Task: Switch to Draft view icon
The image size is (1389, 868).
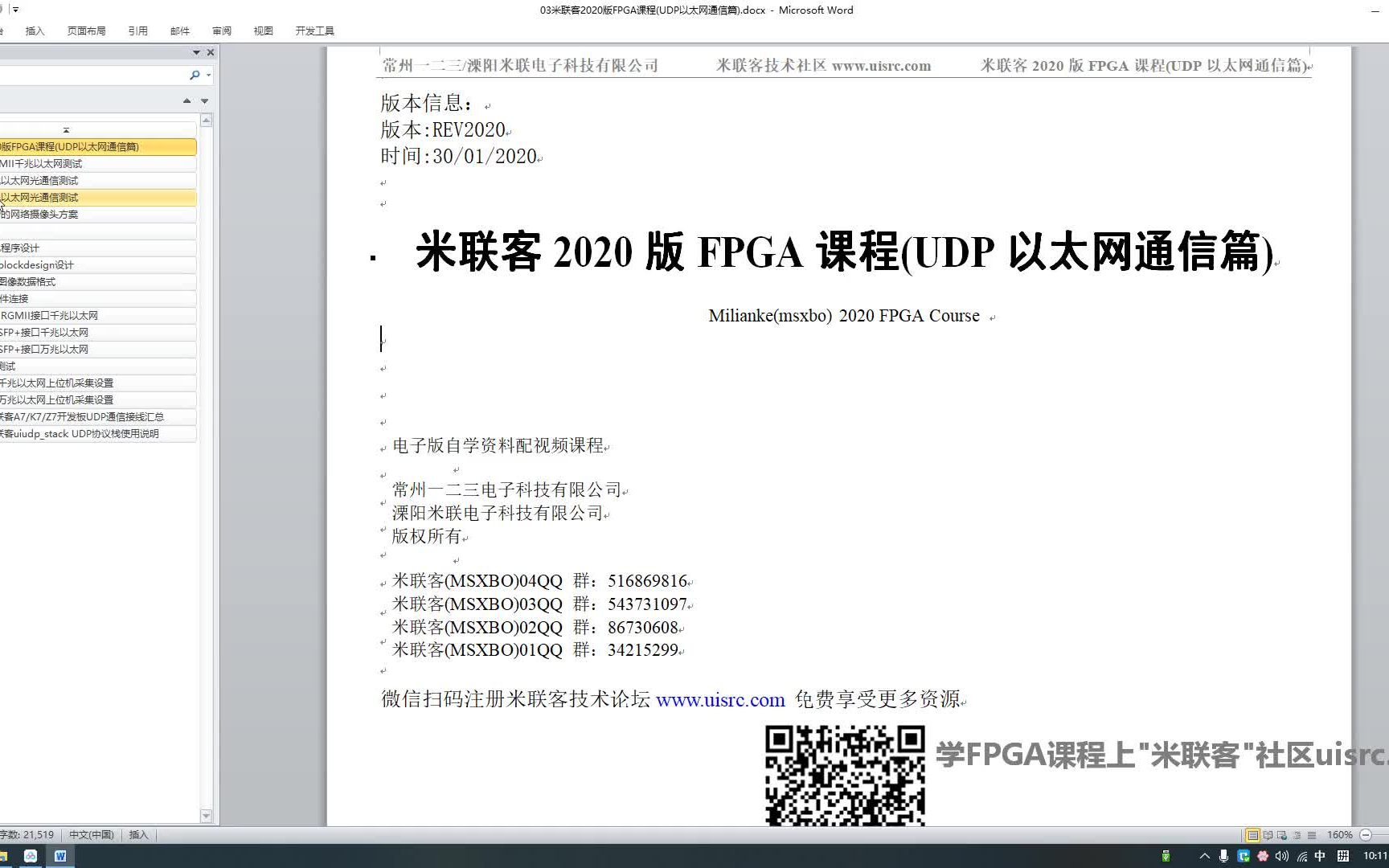Action: [x=1312, y=835]
